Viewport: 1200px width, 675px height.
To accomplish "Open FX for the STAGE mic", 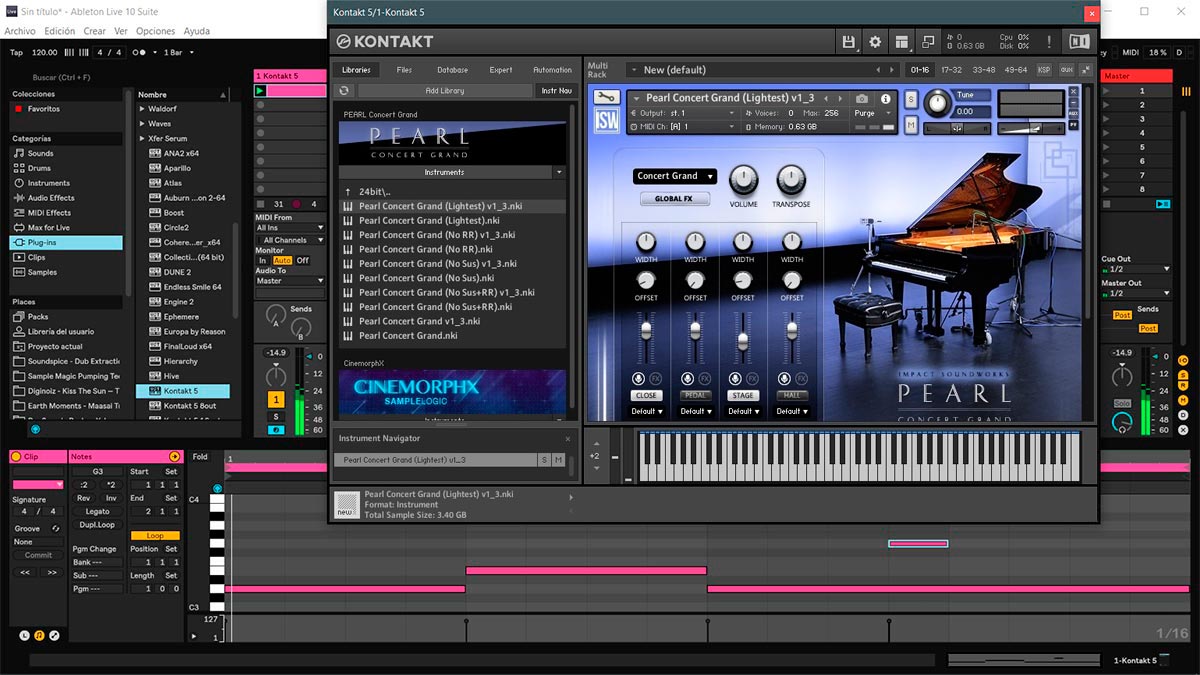I will (x=753, y=379).
